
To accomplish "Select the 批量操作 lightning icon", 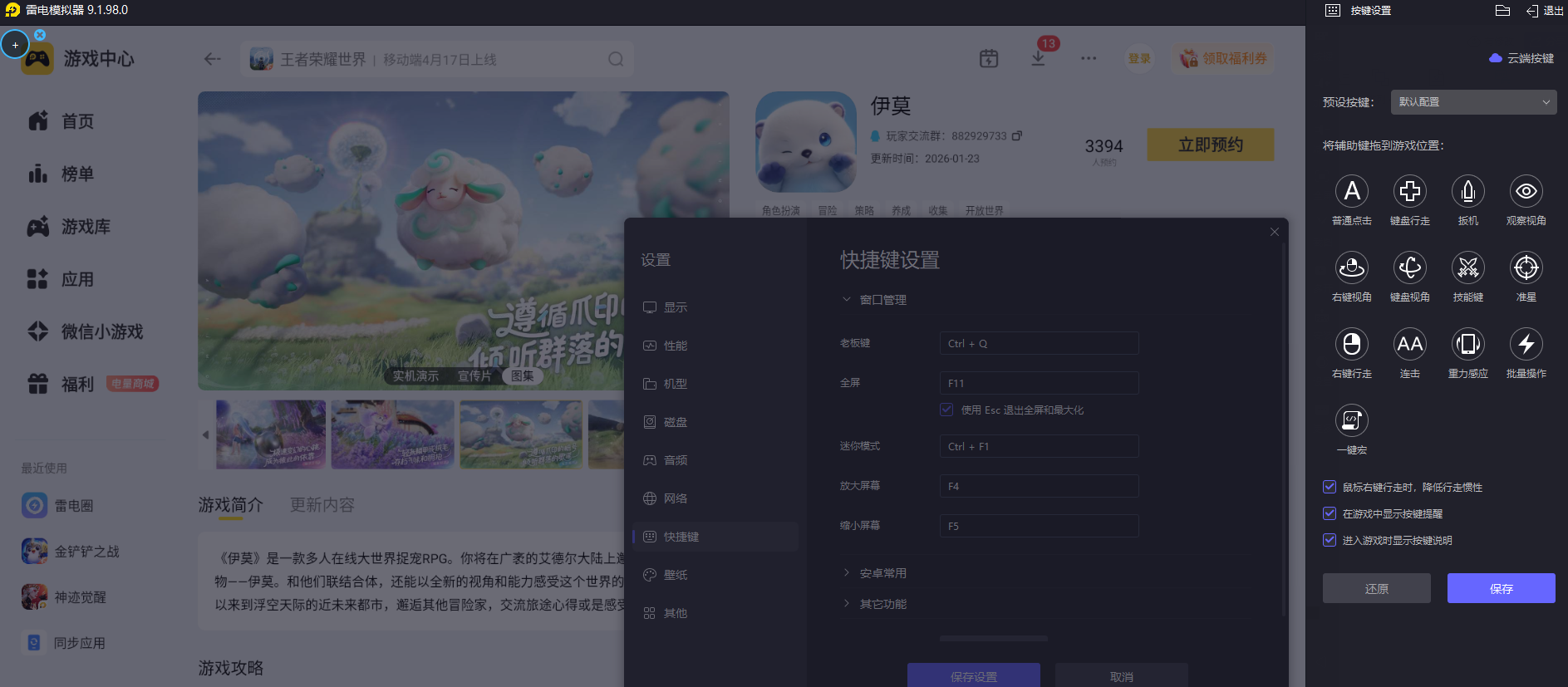I will (x=1526, y=344).
